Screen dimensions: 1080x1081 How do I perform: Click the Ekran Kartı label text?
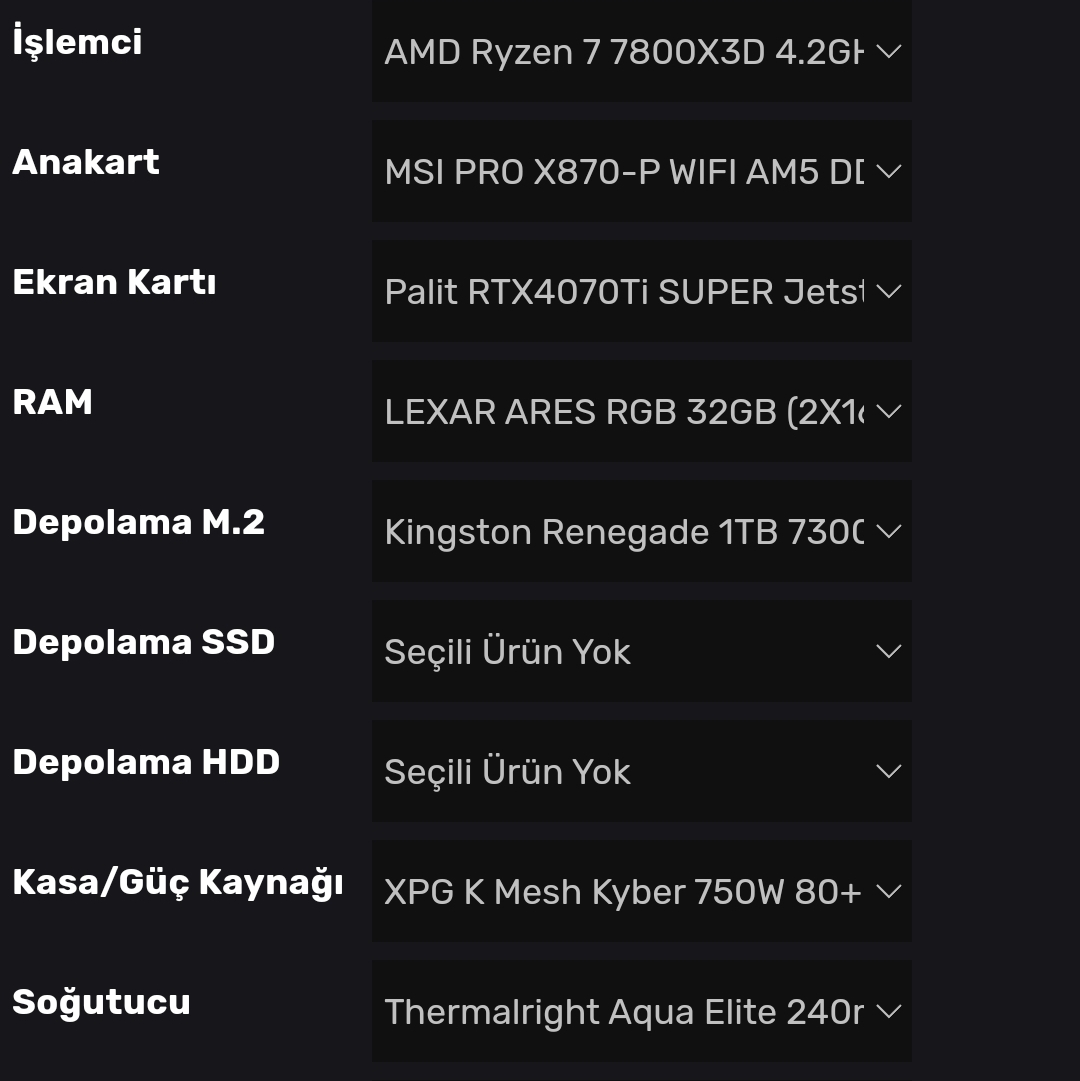[114, 282]
